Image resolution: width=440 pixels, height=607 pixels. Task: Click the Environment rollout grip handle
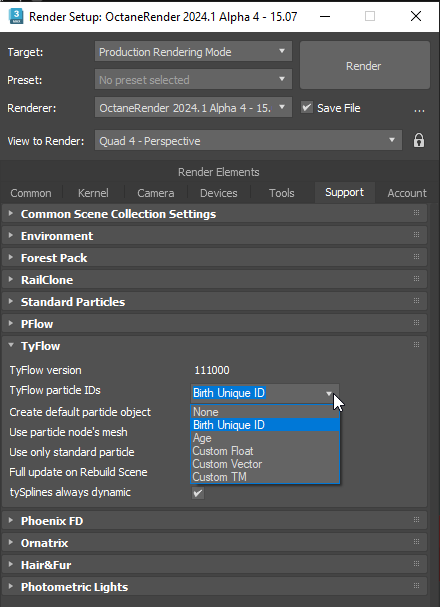click(416, 235)
